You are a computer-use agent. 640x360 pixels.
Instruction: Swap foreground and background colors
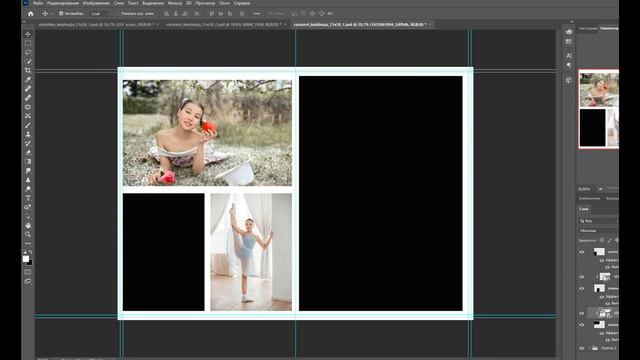tap(31, 252)
